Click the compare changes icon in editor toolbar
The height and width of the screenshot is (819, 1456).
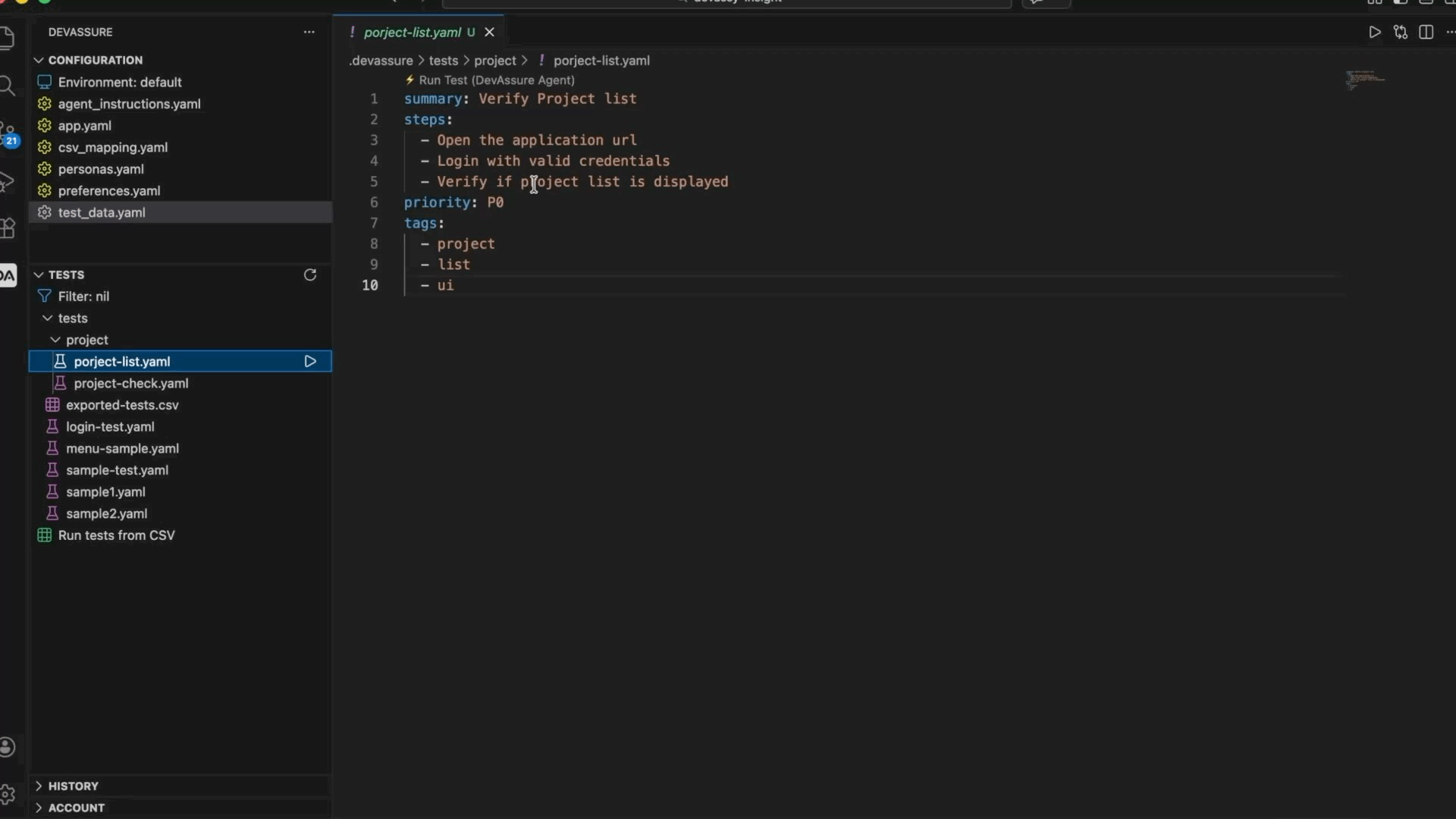[x=1400, y=32]
